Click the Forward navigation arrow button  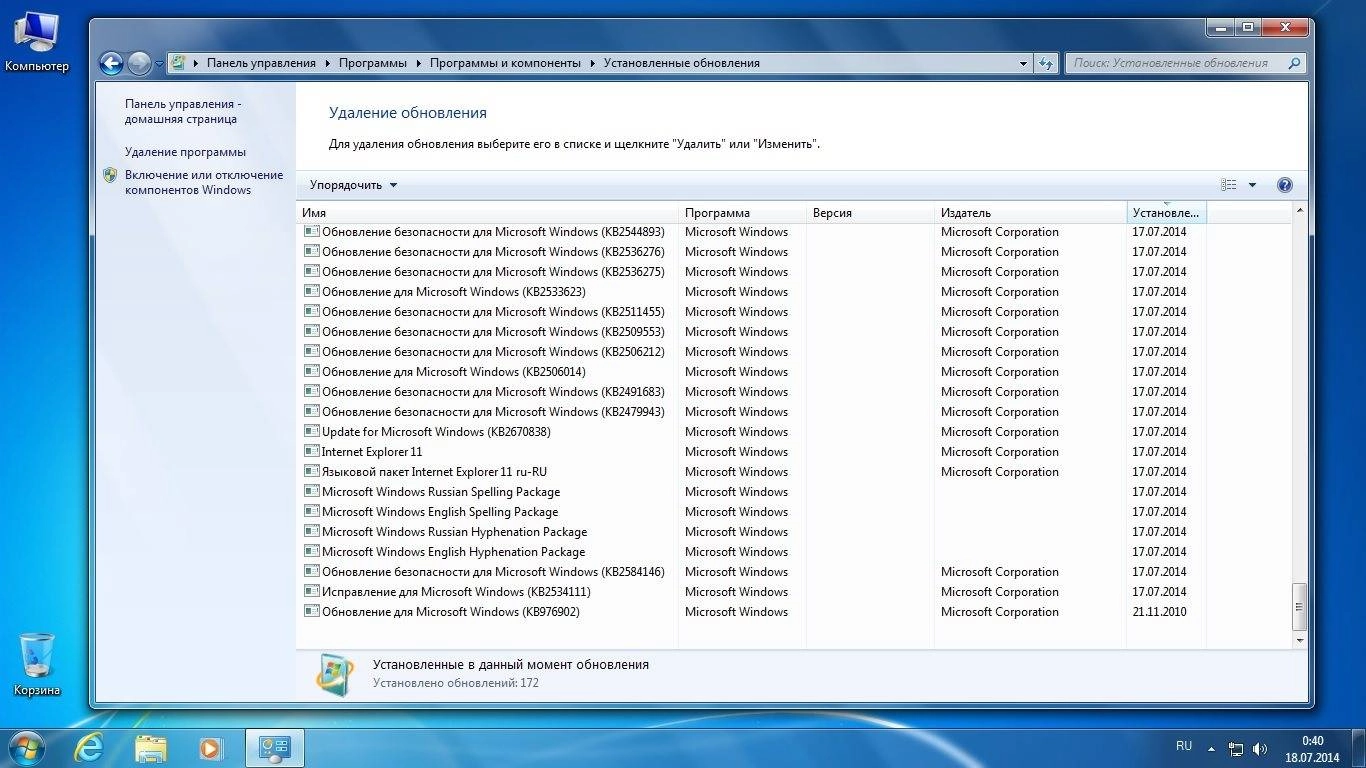pos(139,63)
